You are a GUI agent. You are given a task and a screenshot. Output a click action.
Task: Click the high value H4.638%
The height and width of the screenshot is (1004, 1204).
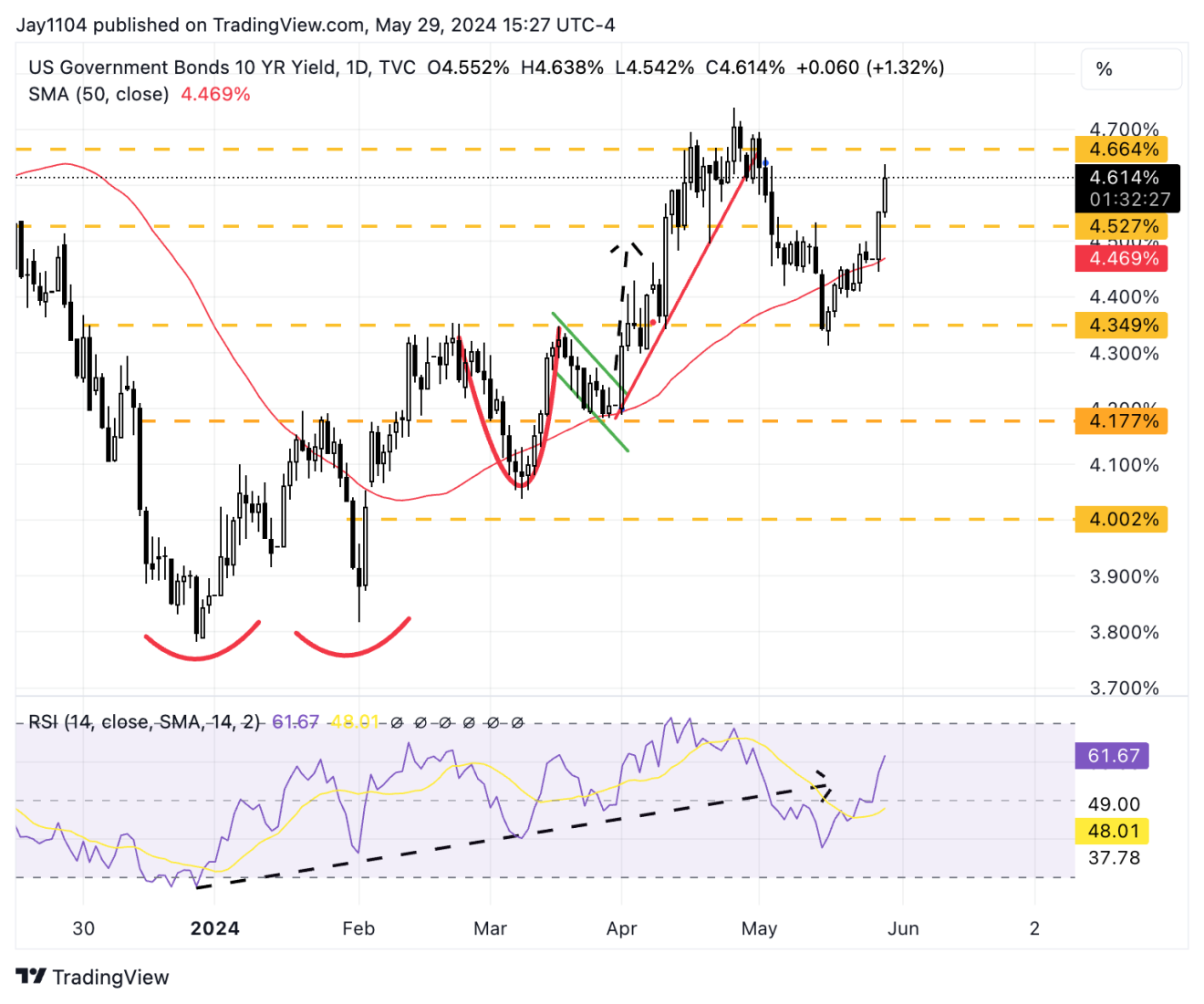[562, 67]
